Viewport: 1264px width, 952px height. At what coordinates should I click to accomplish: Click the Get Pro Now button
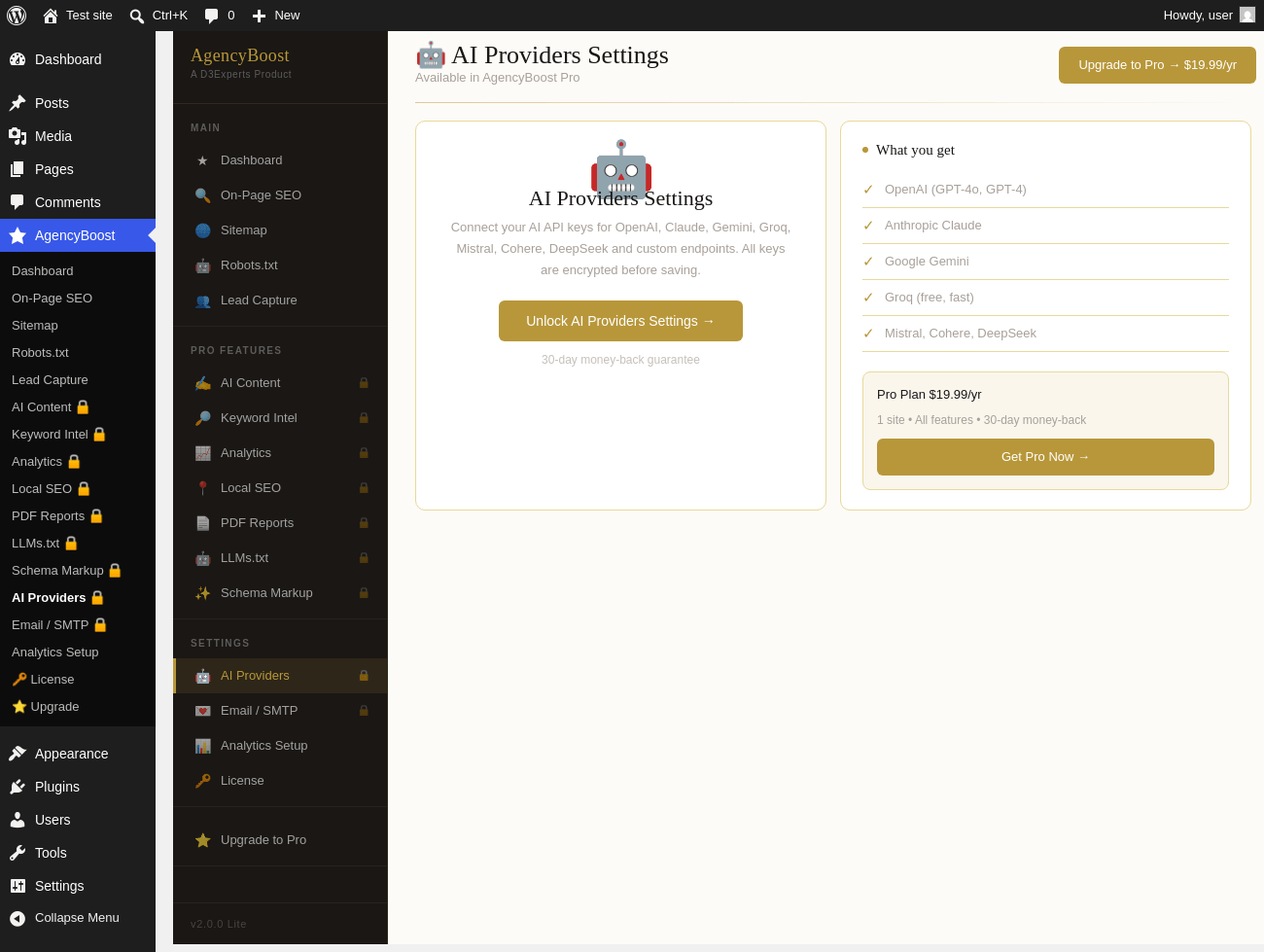pos(1045,457)
